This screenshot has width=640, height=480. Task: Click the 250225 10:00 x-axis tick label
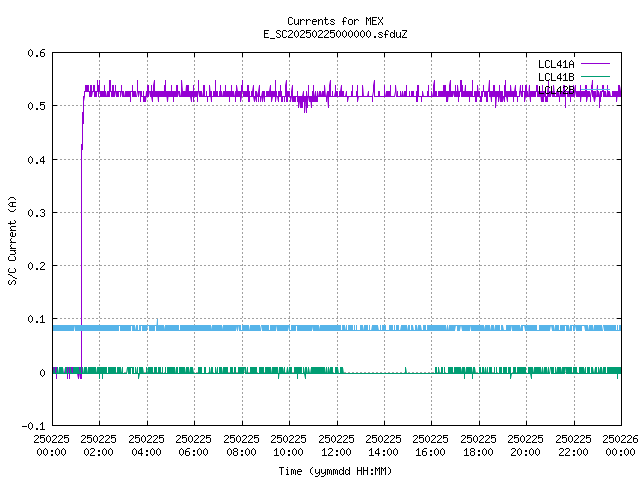pyautogui.click(x=288, y=445)
